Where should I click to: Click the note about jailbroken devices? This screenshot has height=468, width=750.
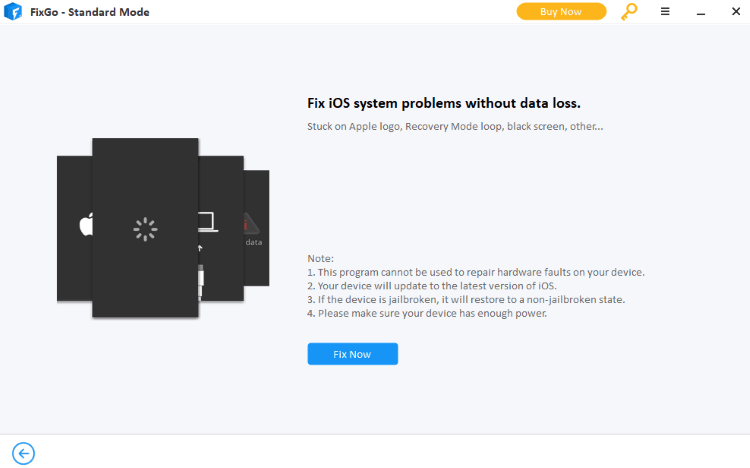click(466, 300)
